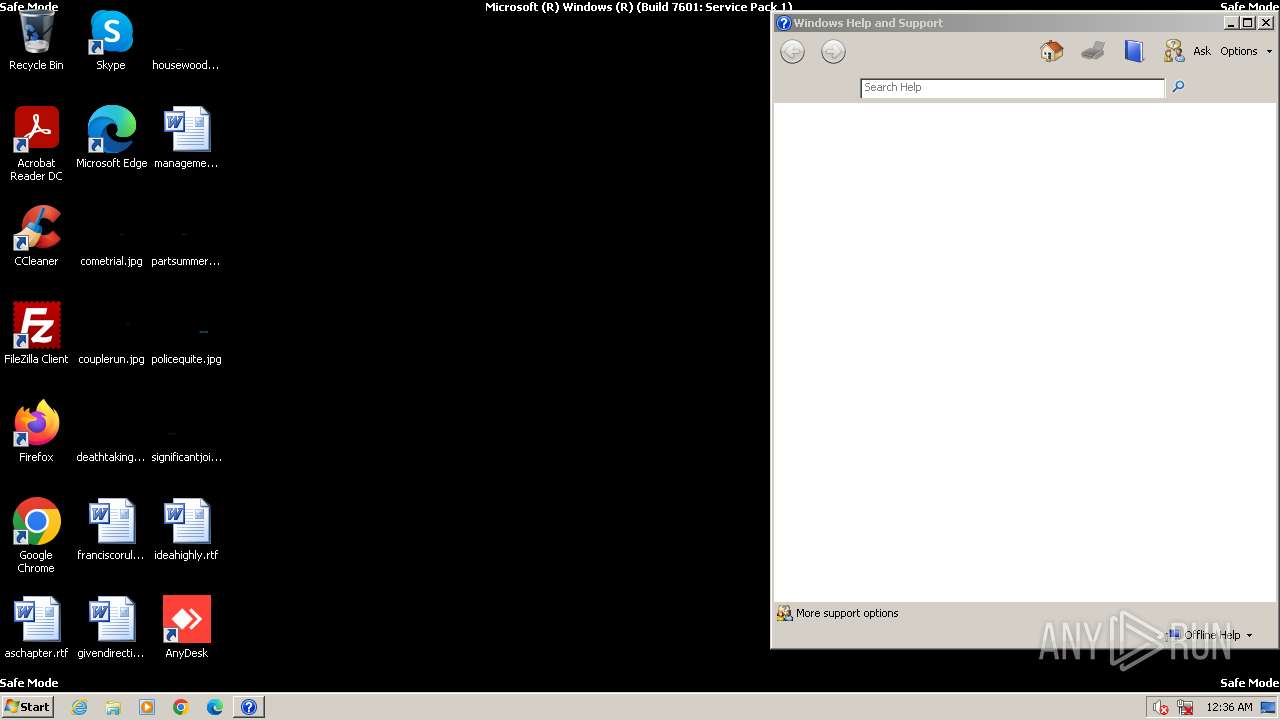The width and height of the screenshot is (1280, 720).
Task: Minimize the Help and Support window
Action: click(1231, 23)
